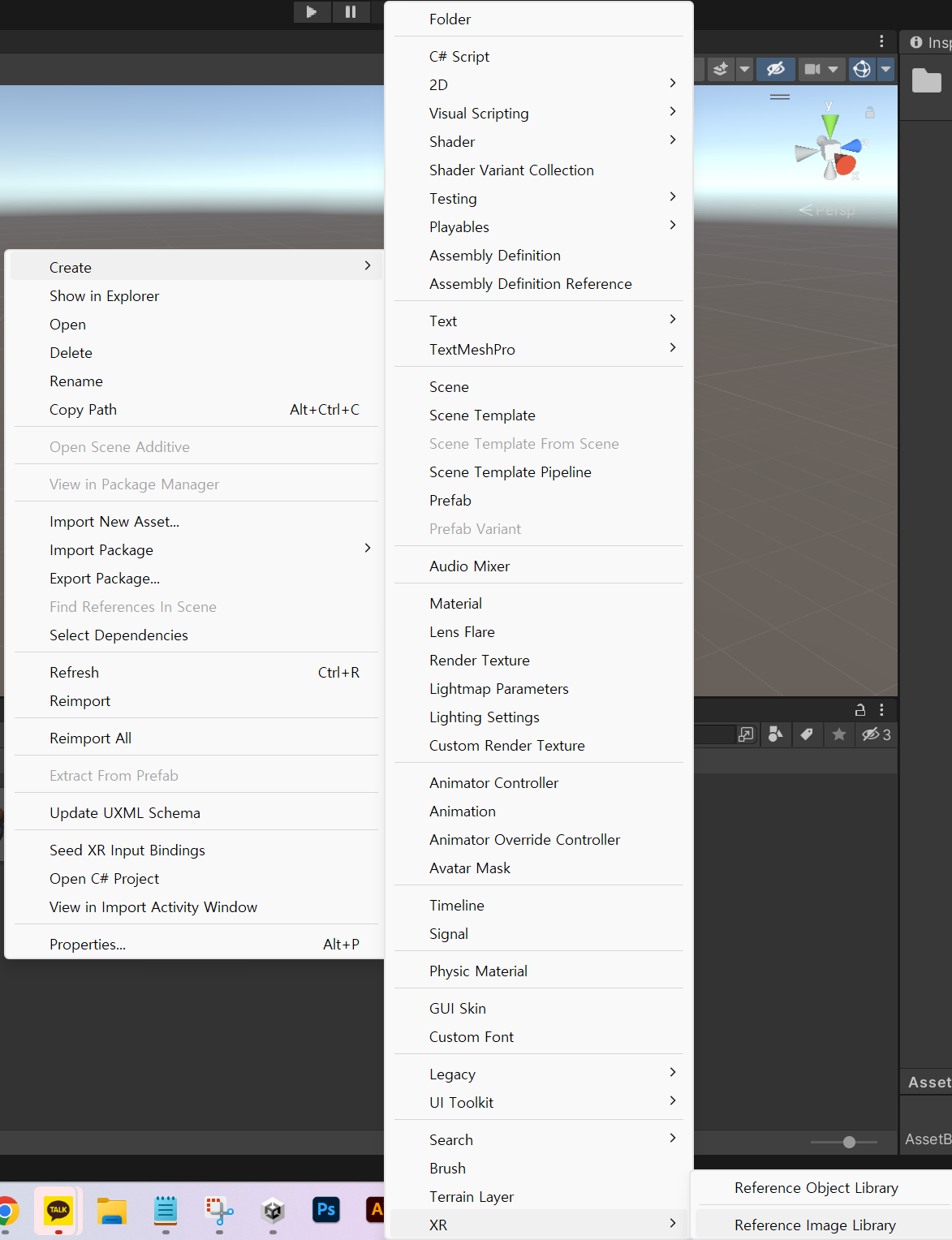Switch to Unity via taskbar icon
The width and height of the screenshot is (952, 1240).
pos(273,1211)
